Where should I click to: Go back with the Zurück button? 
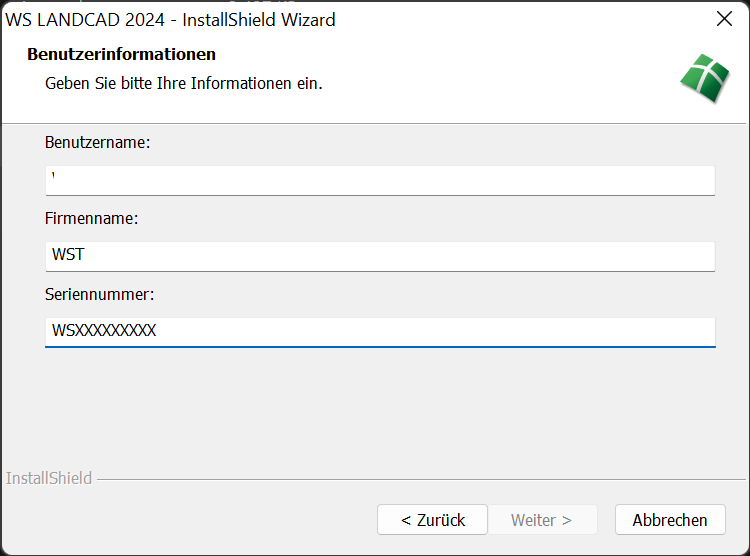pos(432,520)
